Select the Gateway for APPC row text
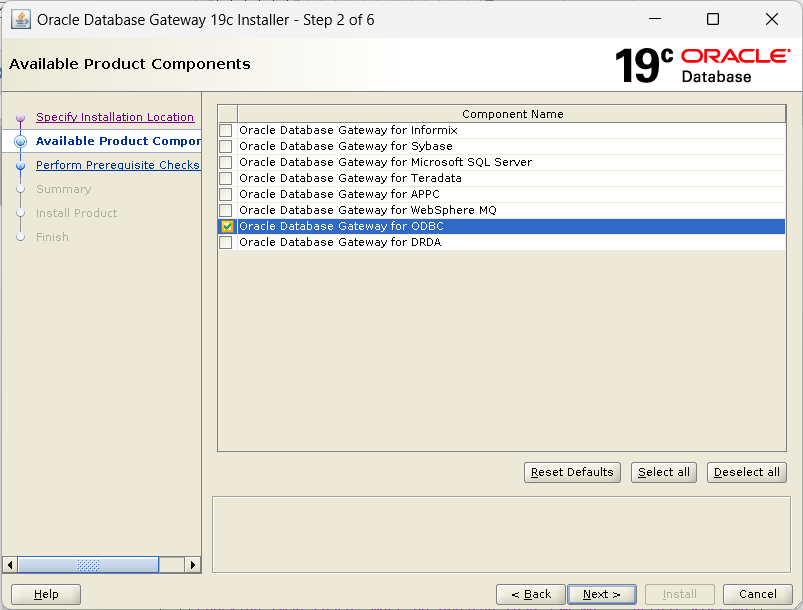 [340, 194]
